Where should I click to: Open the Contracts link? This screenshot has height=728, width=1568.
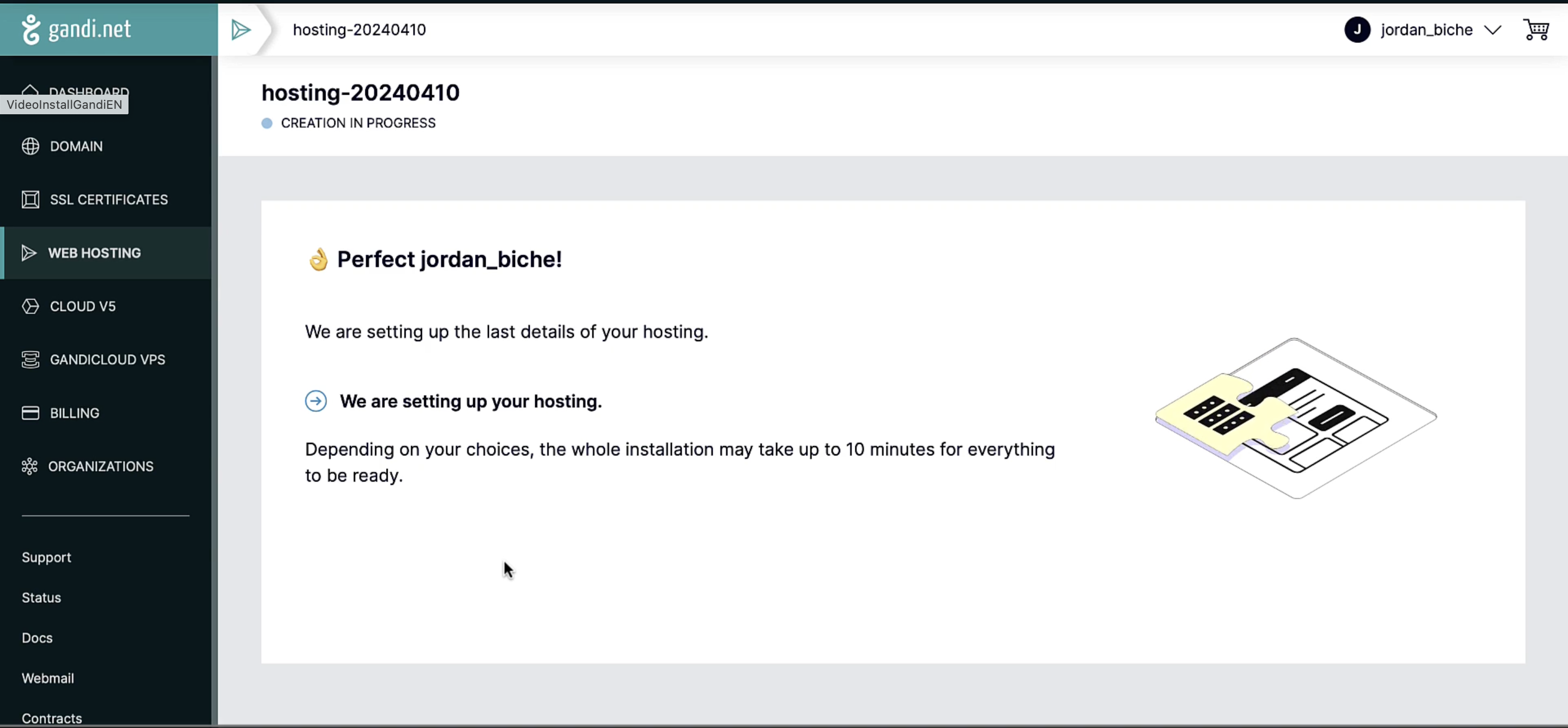52,718
